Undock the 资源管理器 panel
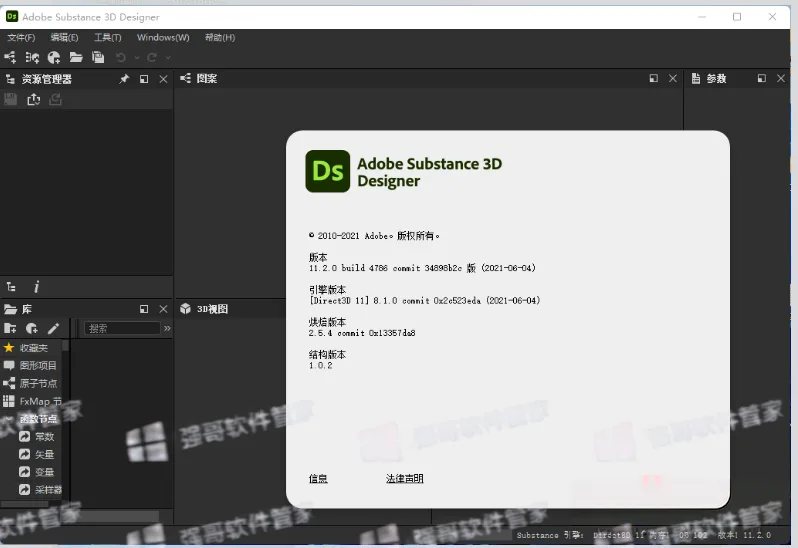Image resolution: width=798 pixels, height=548 pixels. (144, 79)
